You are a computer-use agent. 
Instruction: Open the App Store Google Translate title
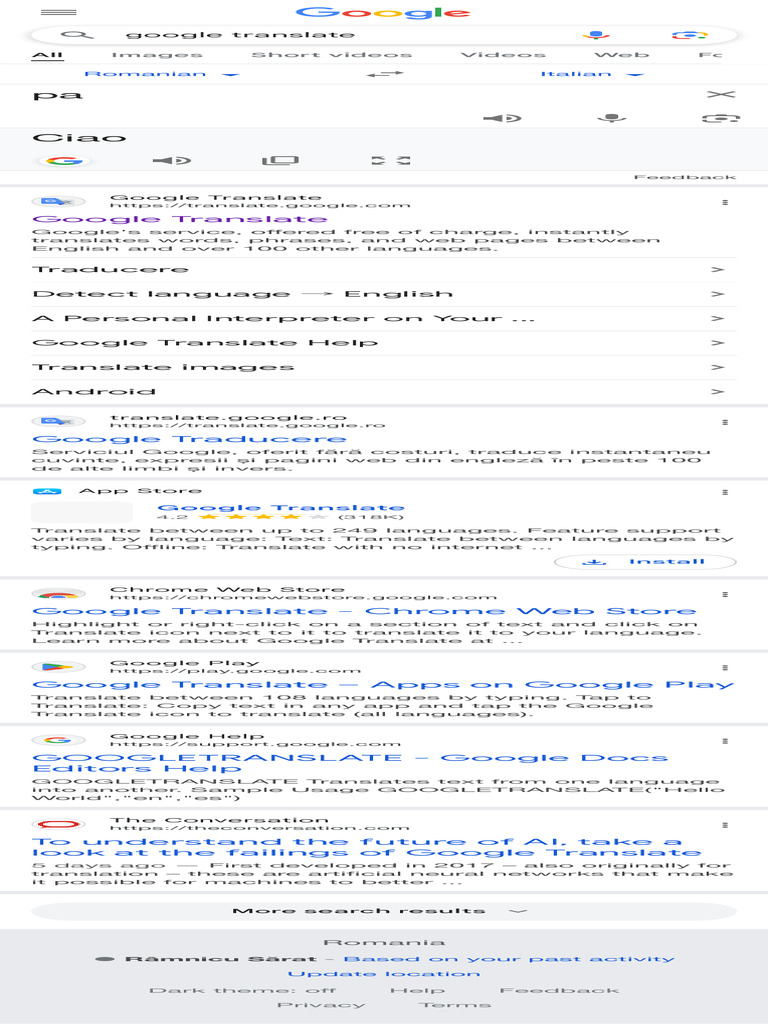pyautogui.click(x=281, y=508)
